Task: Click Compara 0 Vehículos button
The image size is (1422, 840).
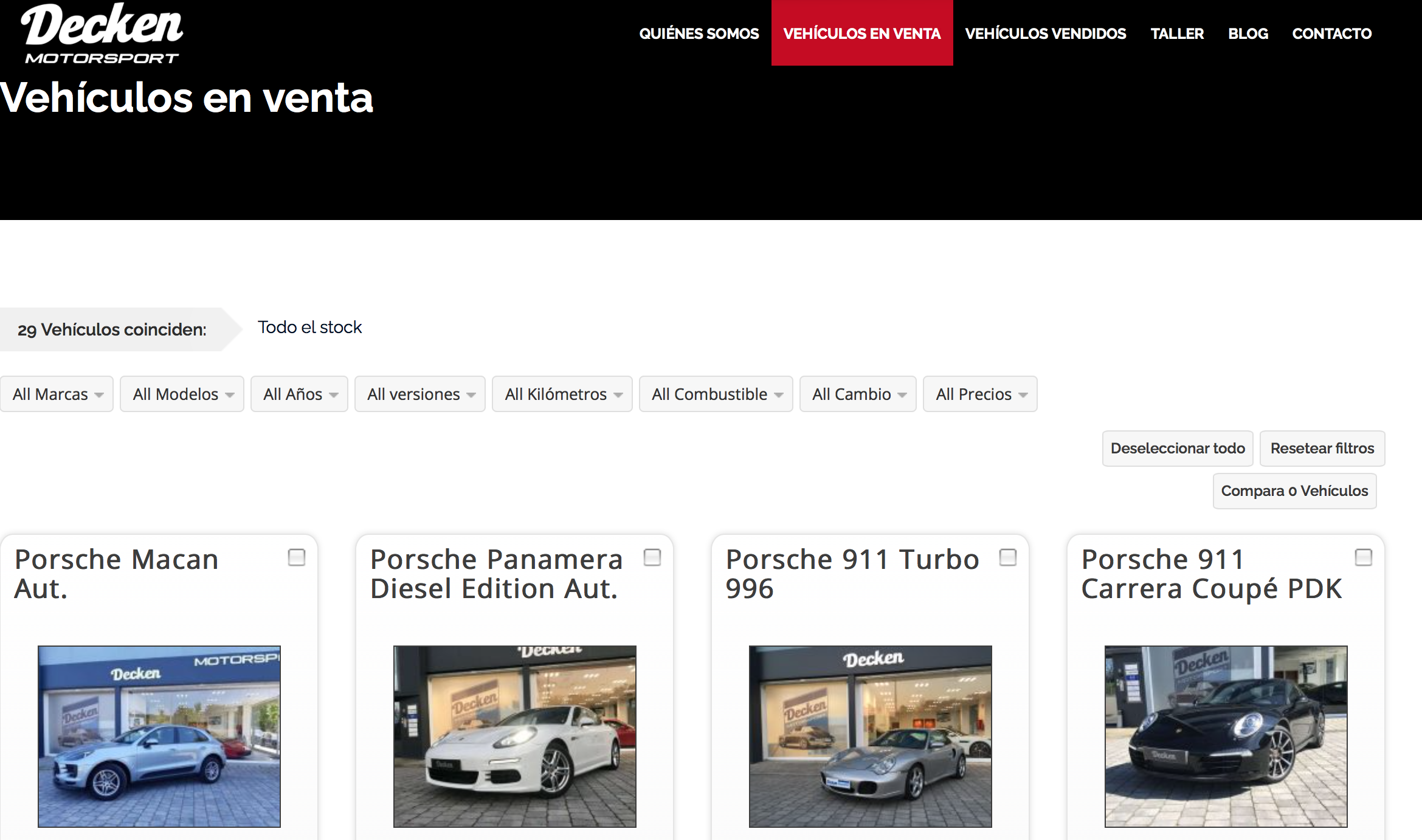Action: coord(1294,491)
